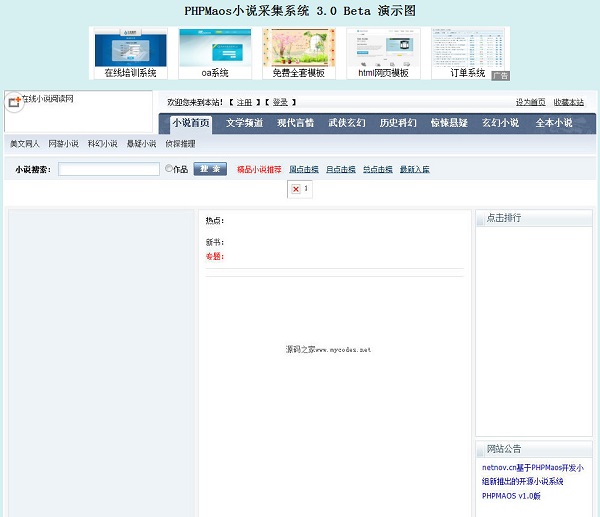The height and width of the screenshot is (517, 600).
Task: Open the 全本小说 tab
Action: coord(554,123)
